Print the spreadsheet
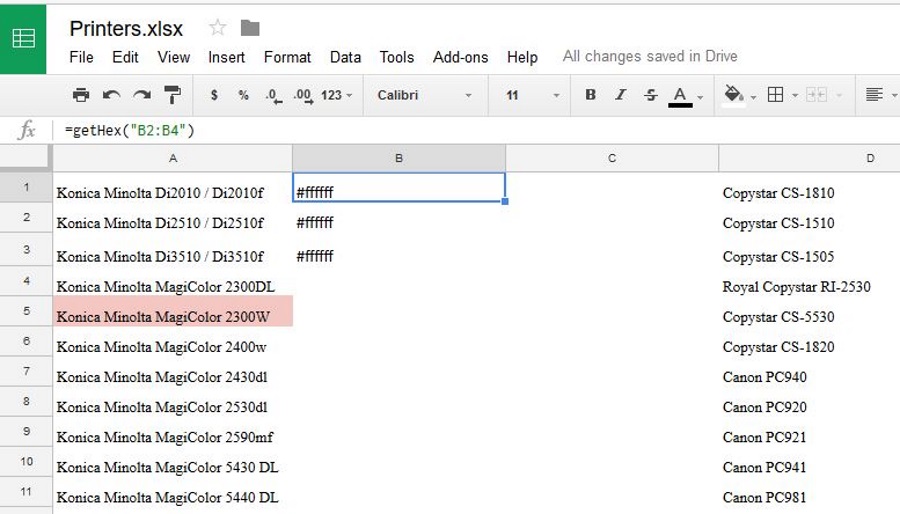Viewport: 900px width, 514px height. 81,95
